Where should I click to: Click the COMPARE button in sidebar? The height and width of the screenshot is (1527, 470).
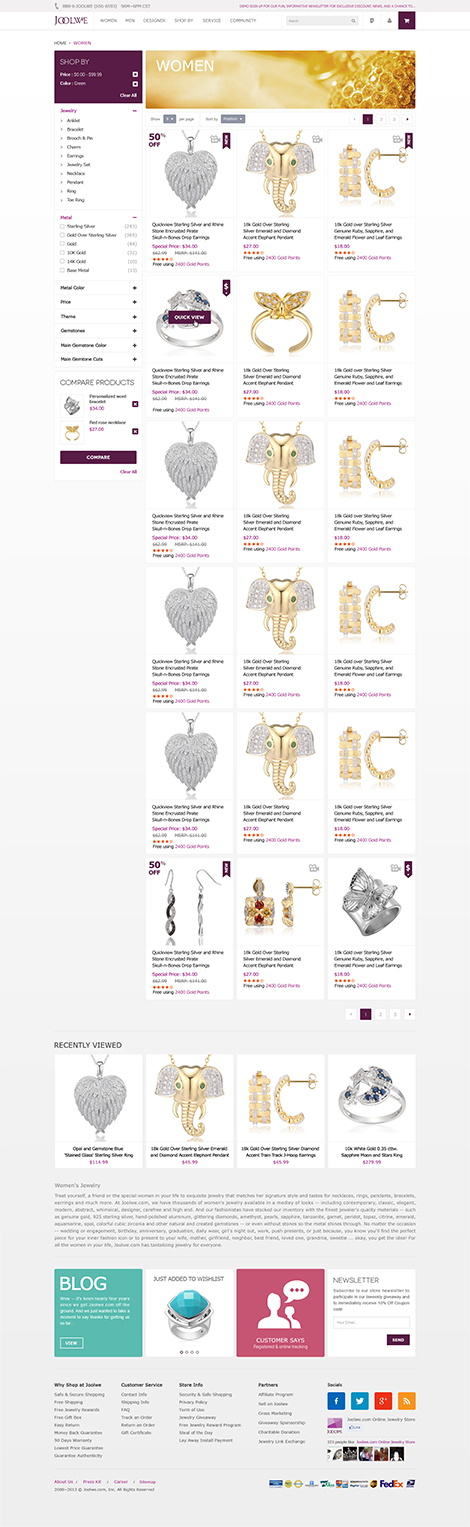point(98,457)
